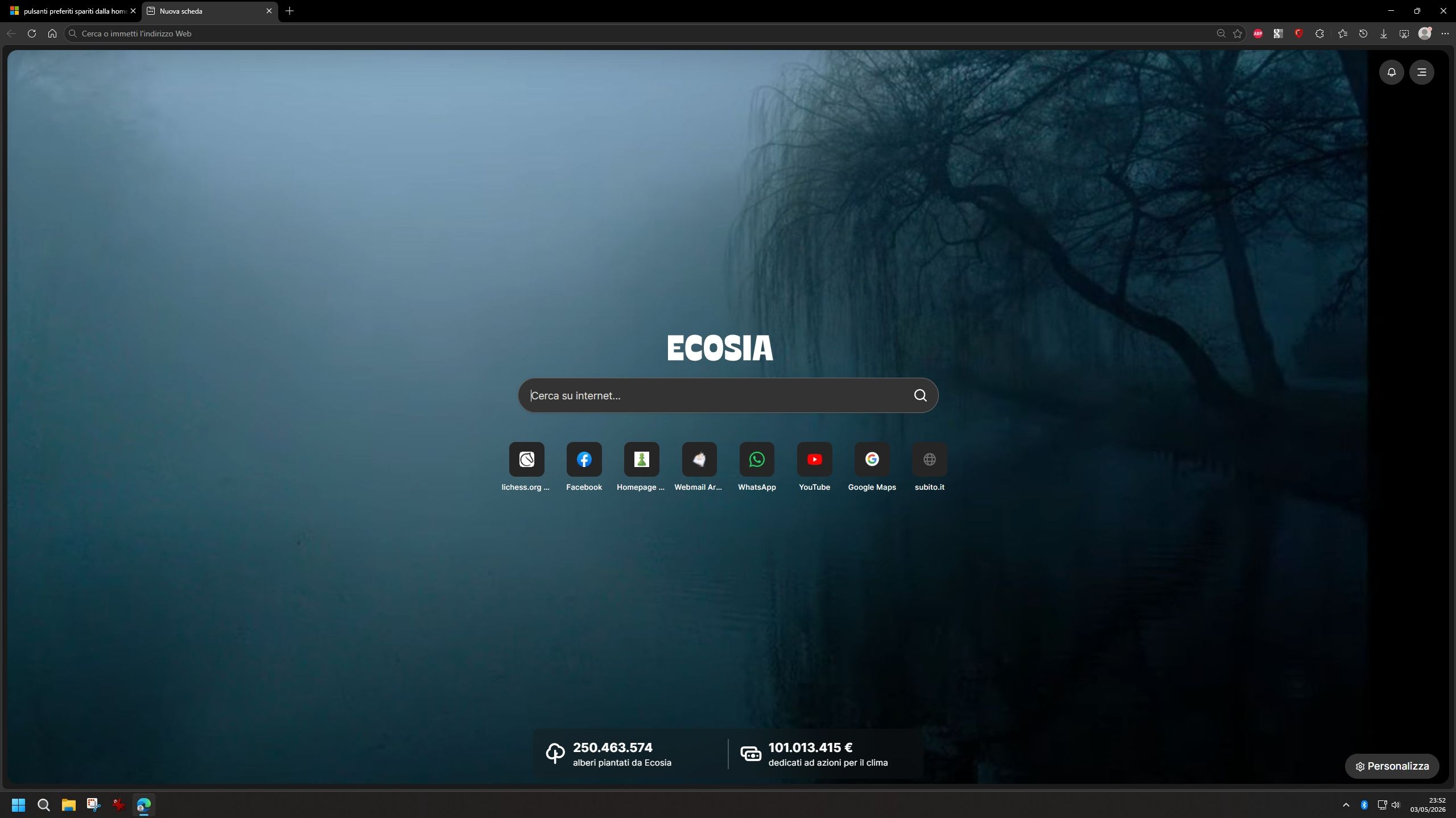1456x818 pixels.
Task: Open the subito.it shortcut tile
Action: 929,459
